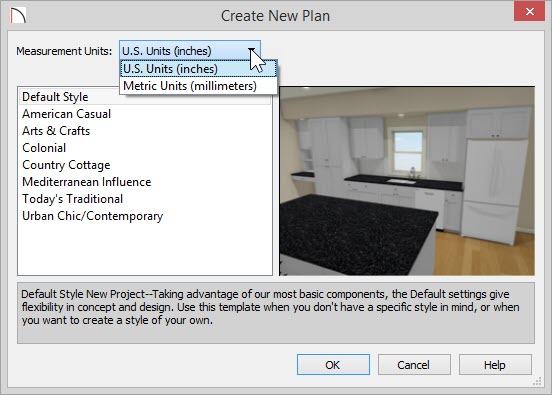Viewport: 552px width, 395px height.
Task: Select Today's Traditional style
Action: [145, 199]
